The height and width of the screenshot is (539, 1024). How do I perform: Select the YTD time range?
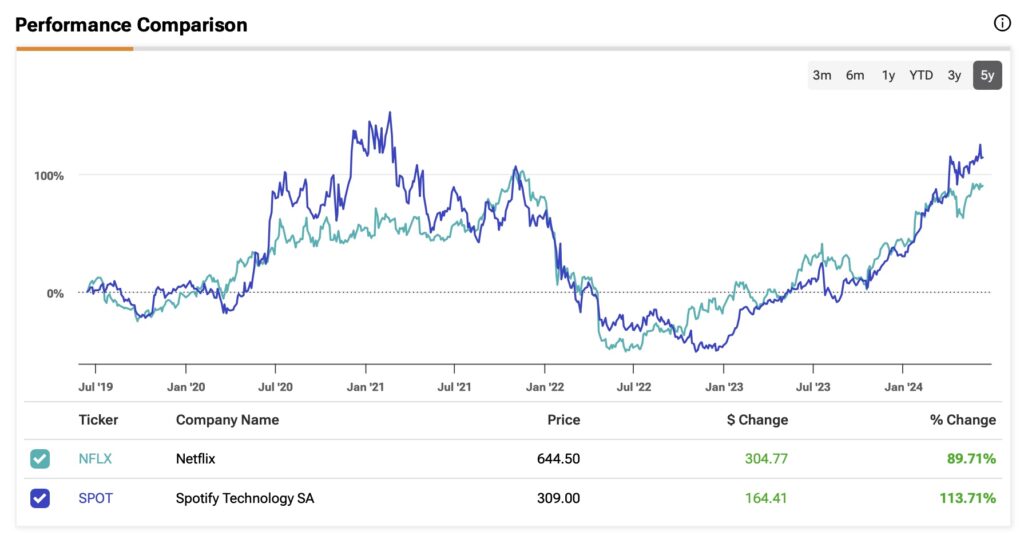pyautogui.click(x=921, y=75)
